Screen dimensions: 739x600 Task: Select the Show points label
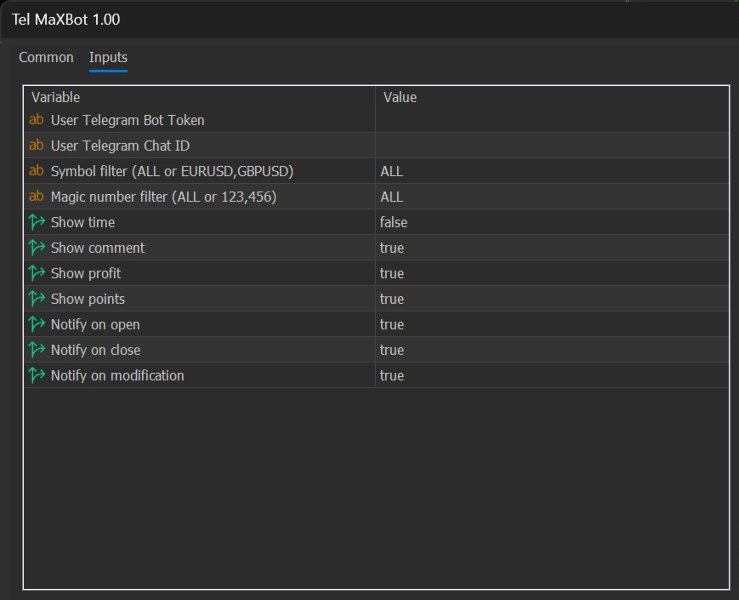[88, 299]
